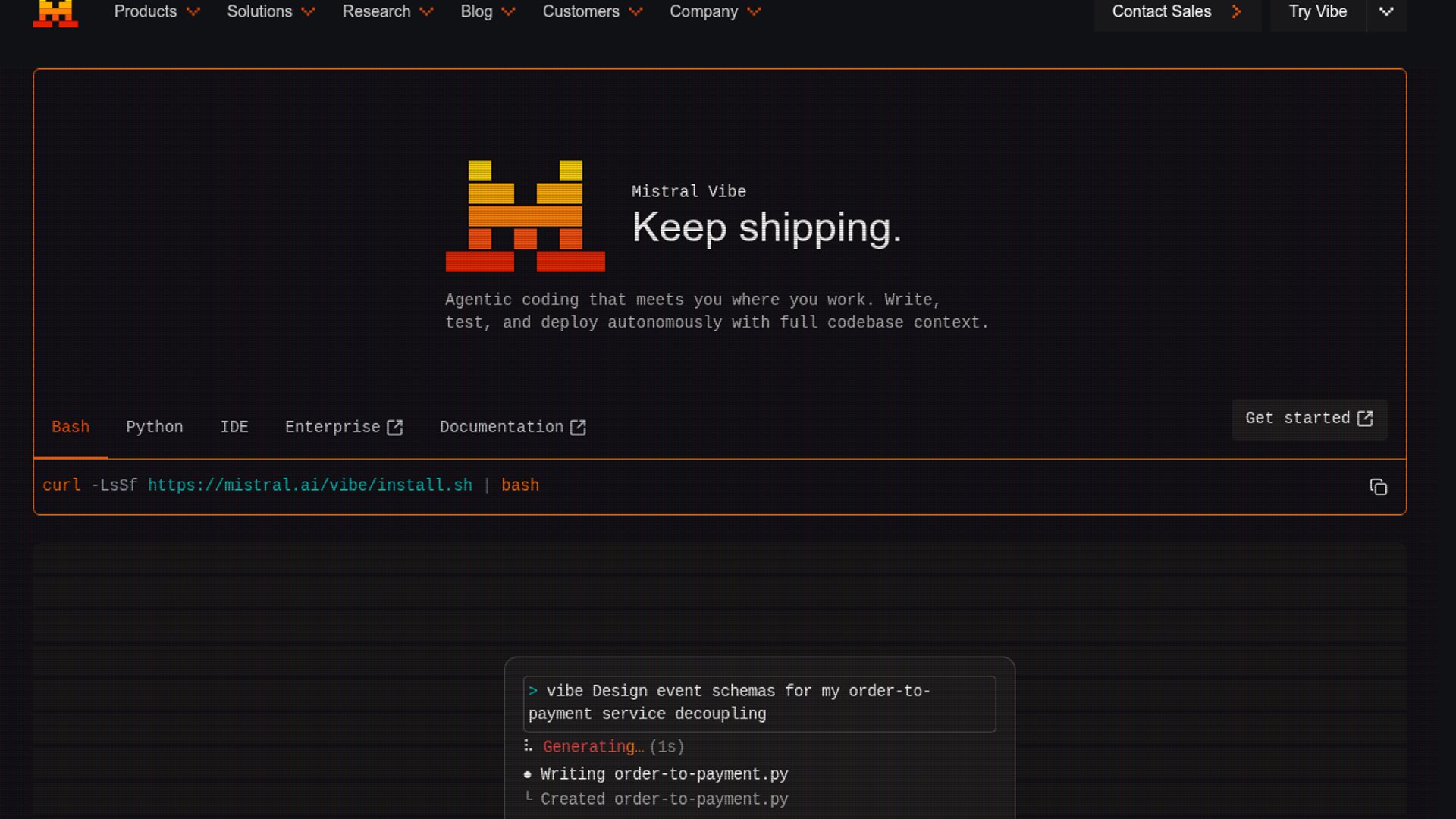Click 'Created order-to-payment.py' line
Viewport: 1456px width, 819px height.
664,799
